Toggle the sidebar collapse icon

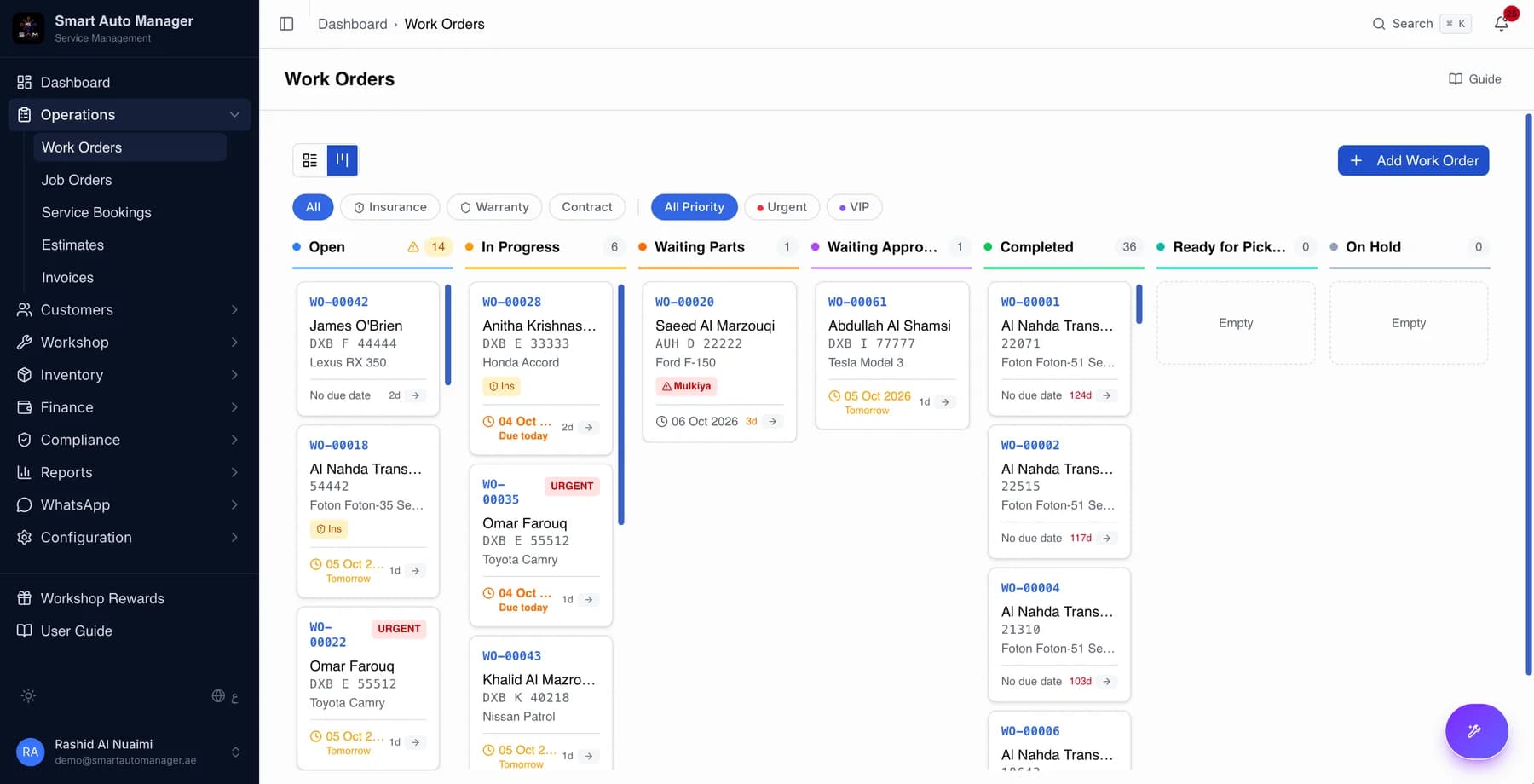pos(286,24)
